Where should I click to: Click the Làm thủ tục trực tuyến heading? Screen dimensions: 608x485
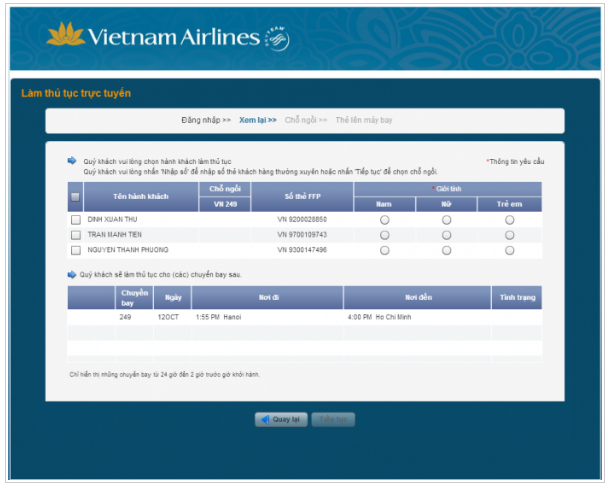pyautogui.click(x=76, y=93)
